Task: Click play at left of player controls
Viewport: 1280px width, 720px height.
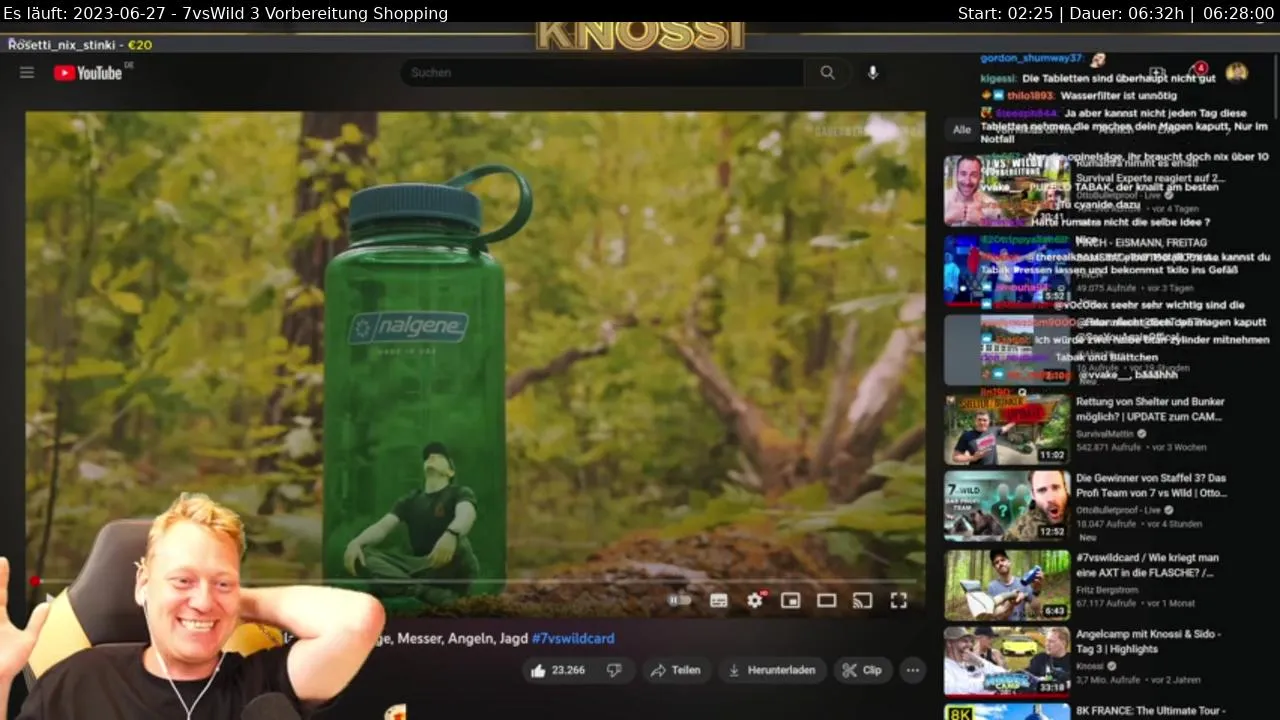Action: [48, 600]
